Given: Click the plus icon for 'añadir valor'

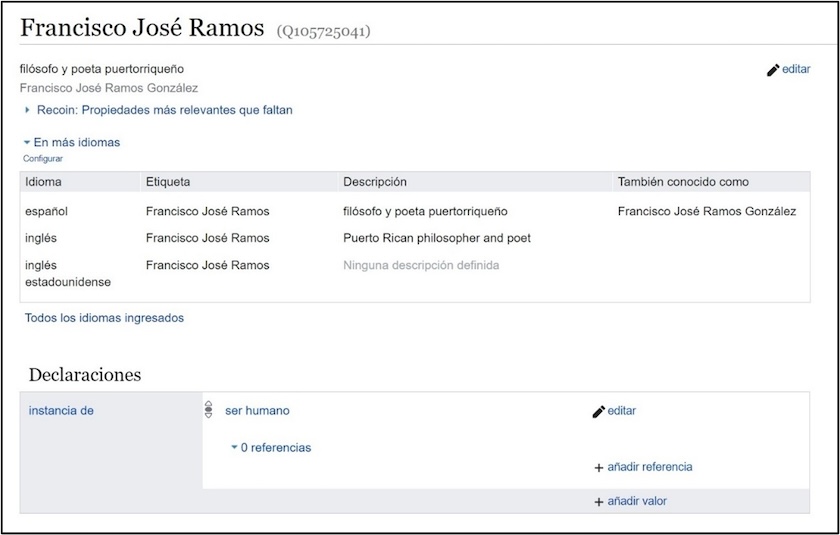Looking at the screenshot, I should [599, 501].
